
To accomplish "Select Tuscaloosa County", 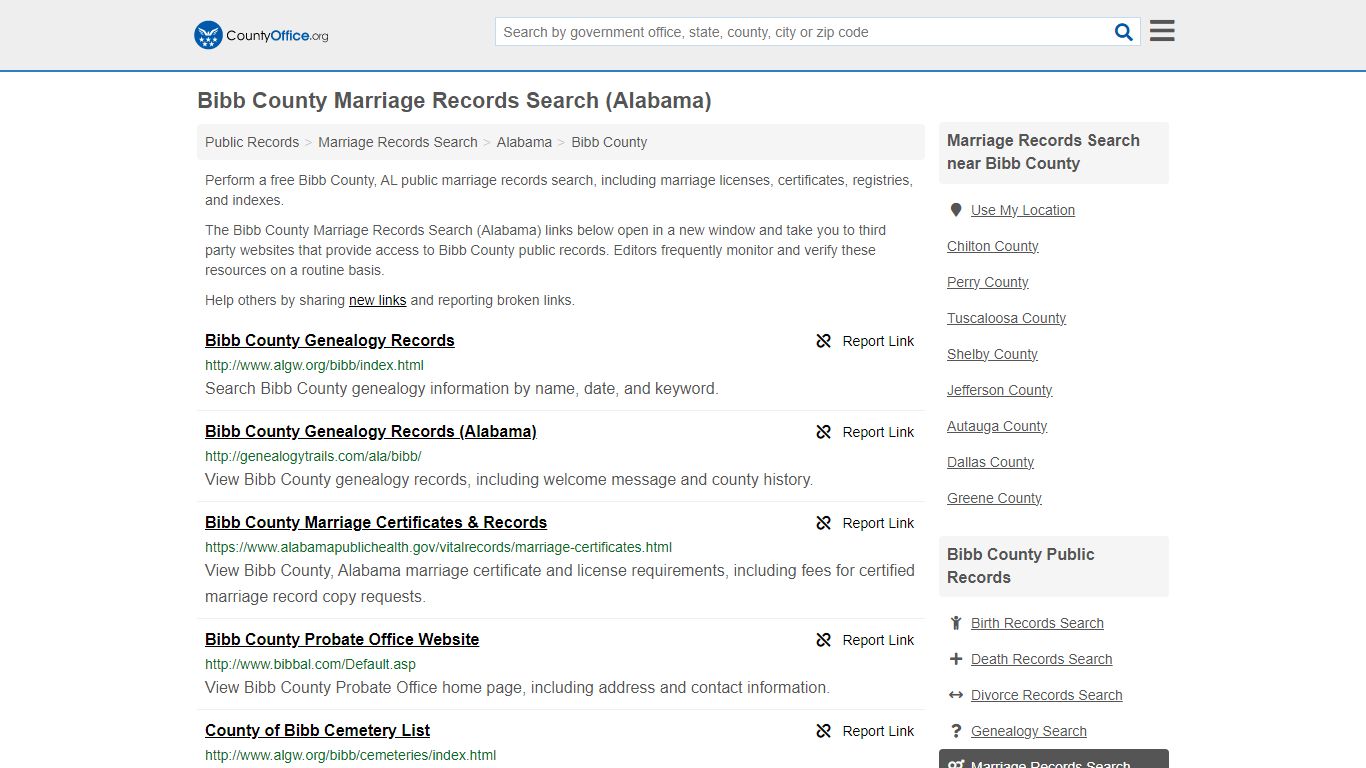I will [x=1007, y=318].
